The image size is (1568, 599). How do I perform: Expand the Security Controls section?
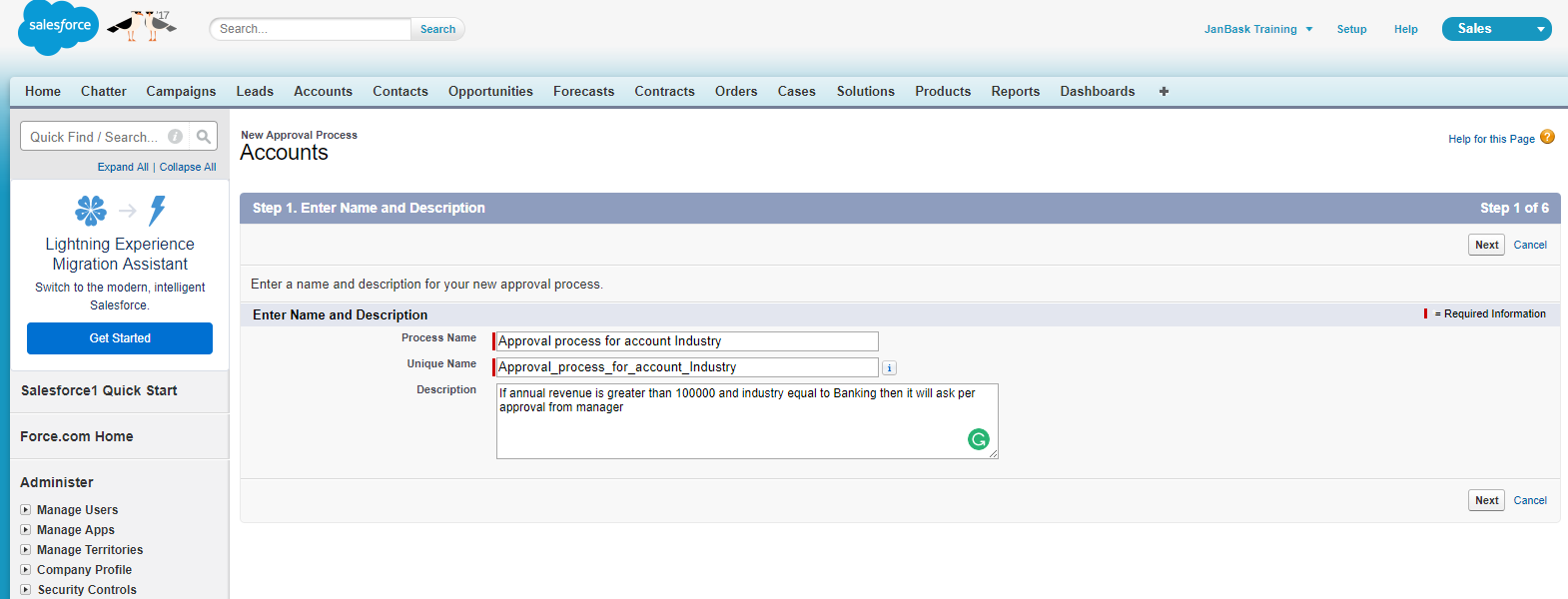click(26, 590)
